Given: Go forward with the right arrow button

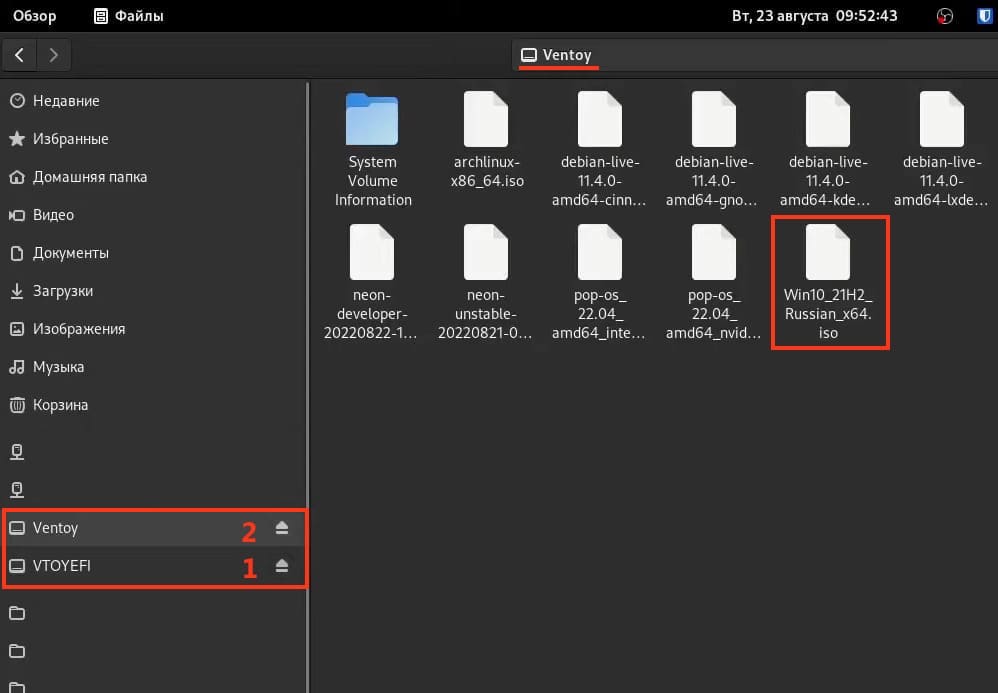Looking at the screenshot, I should [x=53, y=55].
